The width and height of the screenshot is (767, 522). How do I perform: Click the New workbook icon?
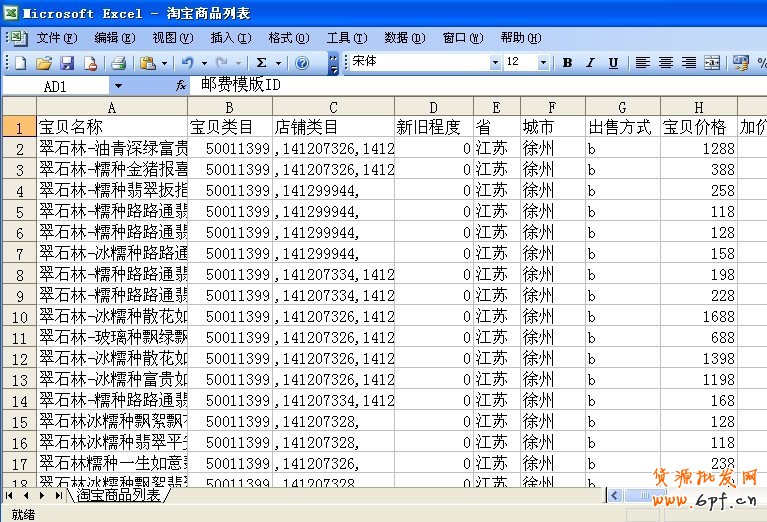tap(19, 63)
